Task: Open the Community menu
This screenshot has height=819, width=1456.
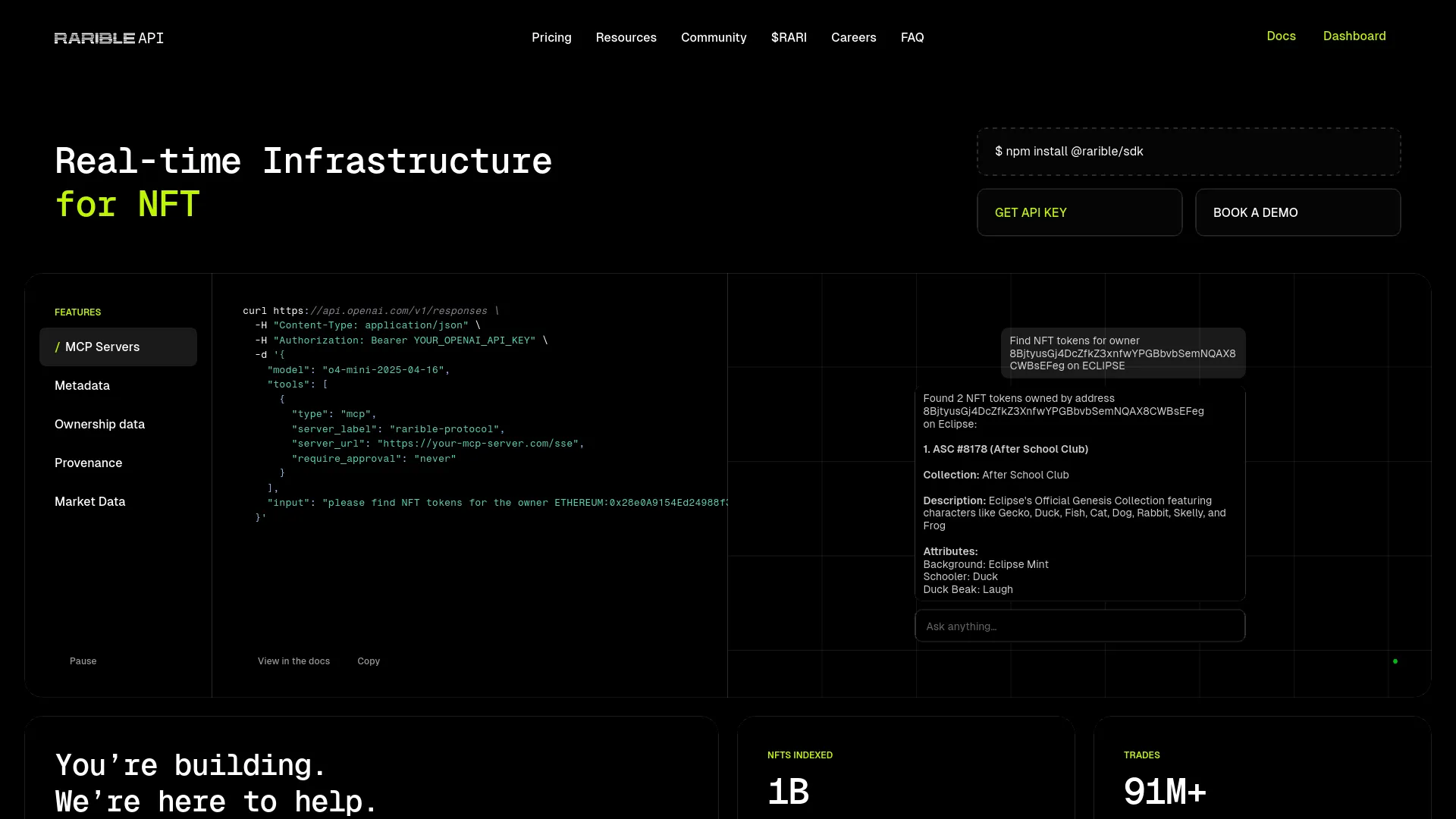Action: tap(714, 37)
